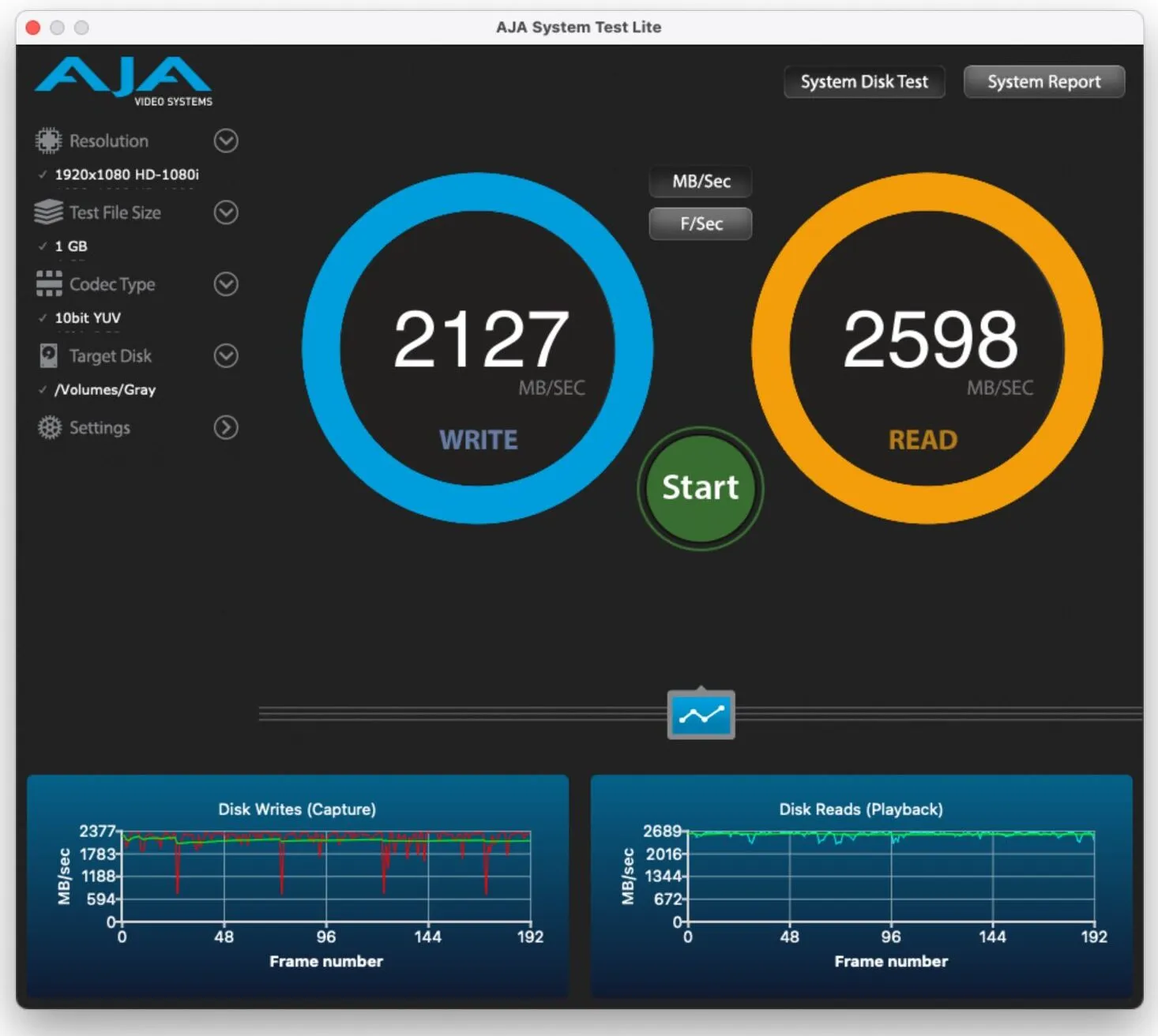The height and width of the screenshot is (1036, 1158).
Task: Open the Settings panel arrow
Action: click(226, 427)
